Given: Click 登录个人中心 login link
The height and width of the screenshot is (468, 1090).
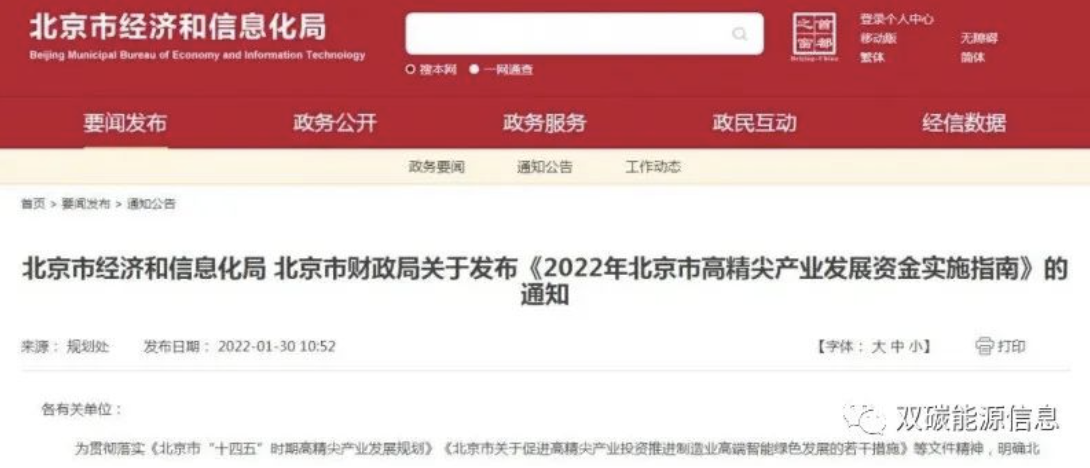Looking at the screenshot, I should pos(897,19).
